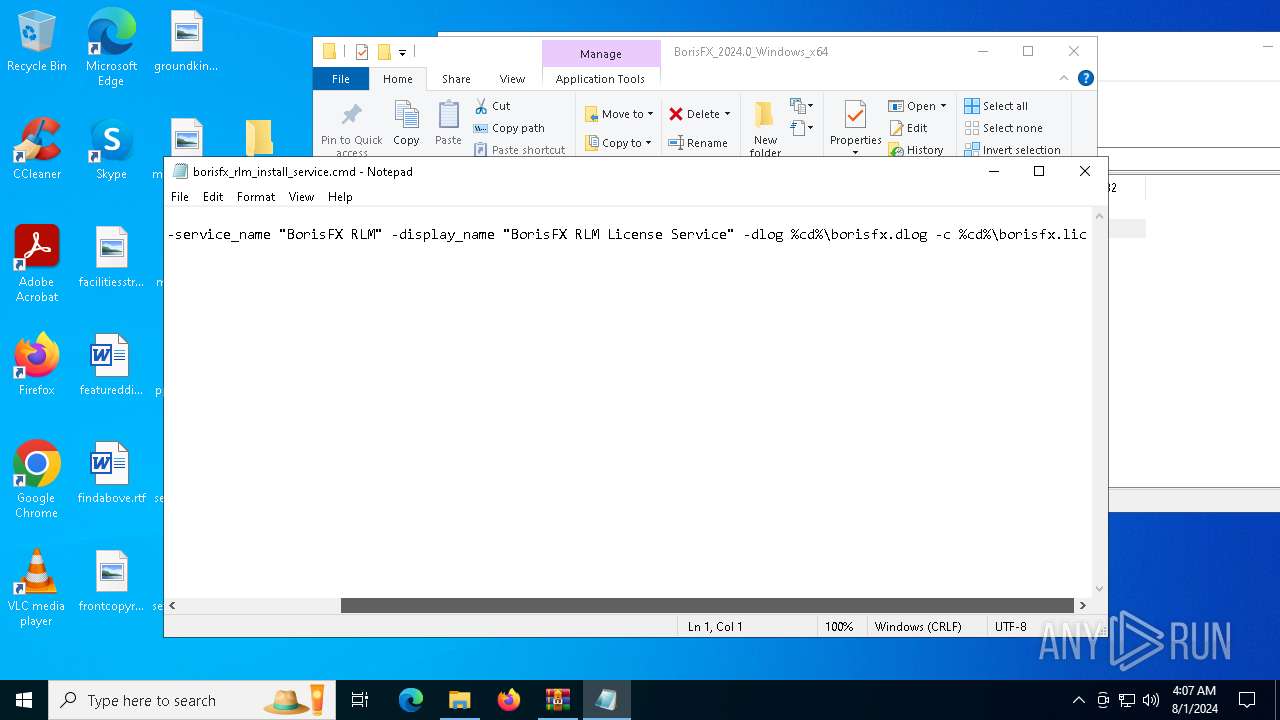
Task: Launch Google Chrome from desktop
Action: click(x=37, y=480)
